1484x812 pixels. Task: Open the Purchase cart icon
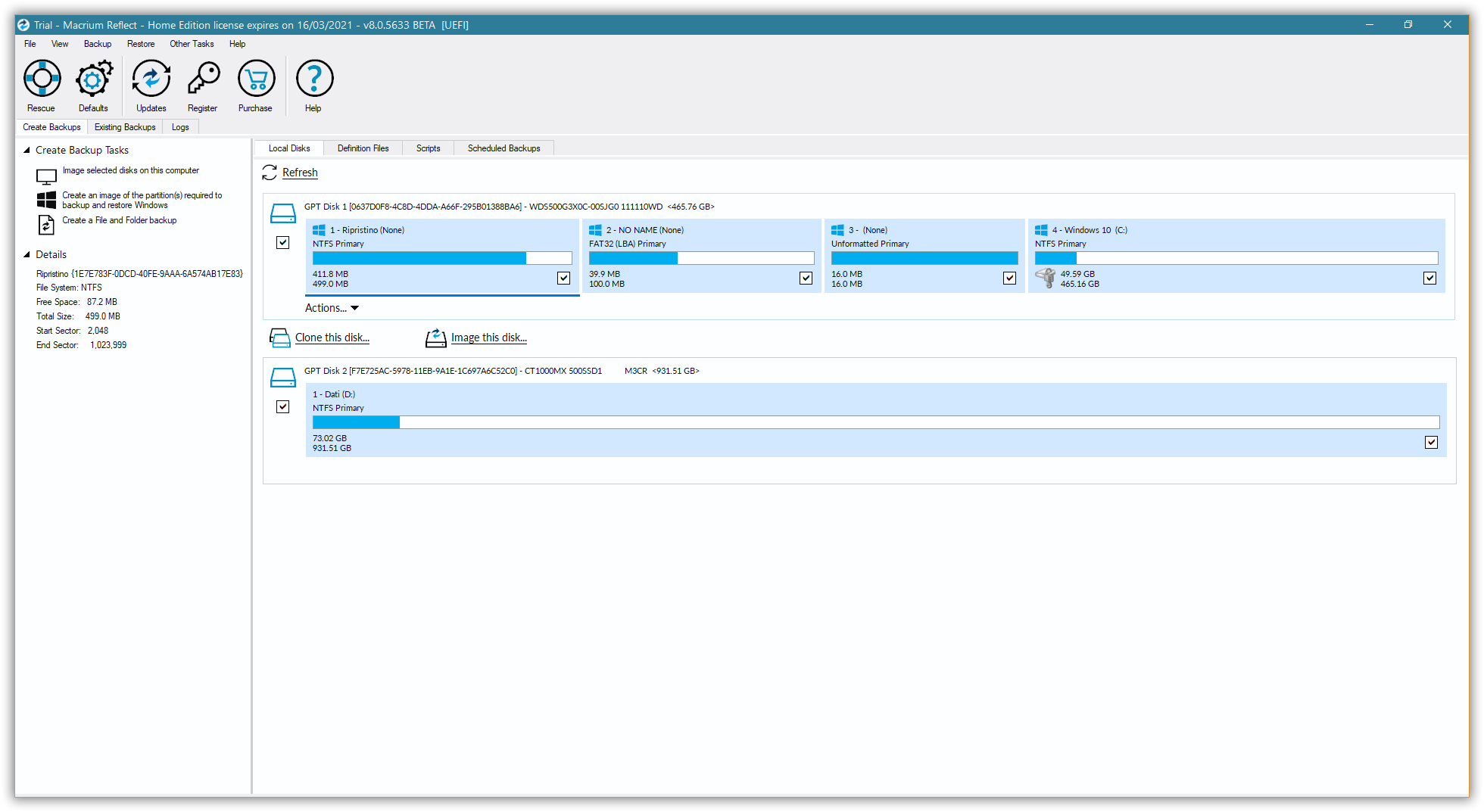point(256,79)
